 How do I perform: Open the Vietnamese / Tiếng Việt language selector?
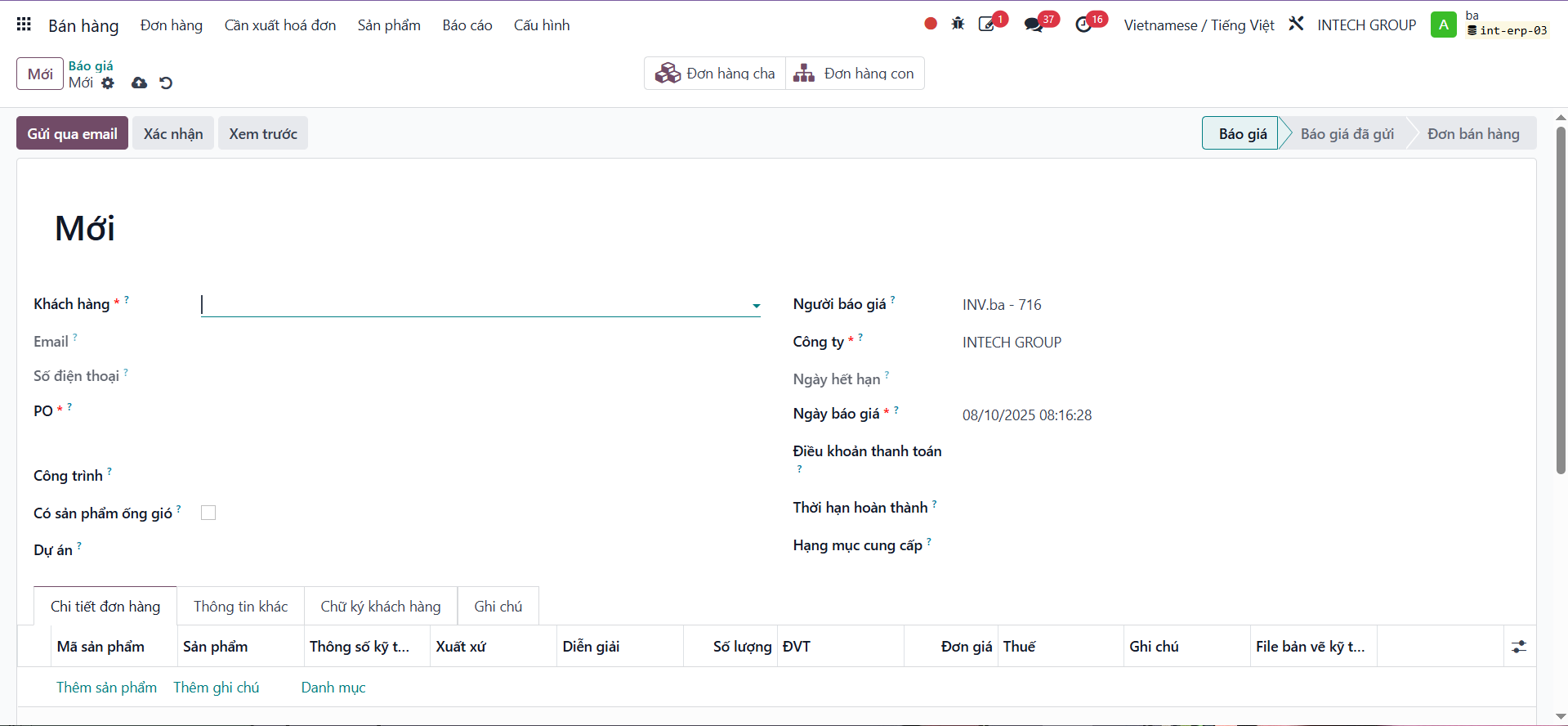point(1199,25)
